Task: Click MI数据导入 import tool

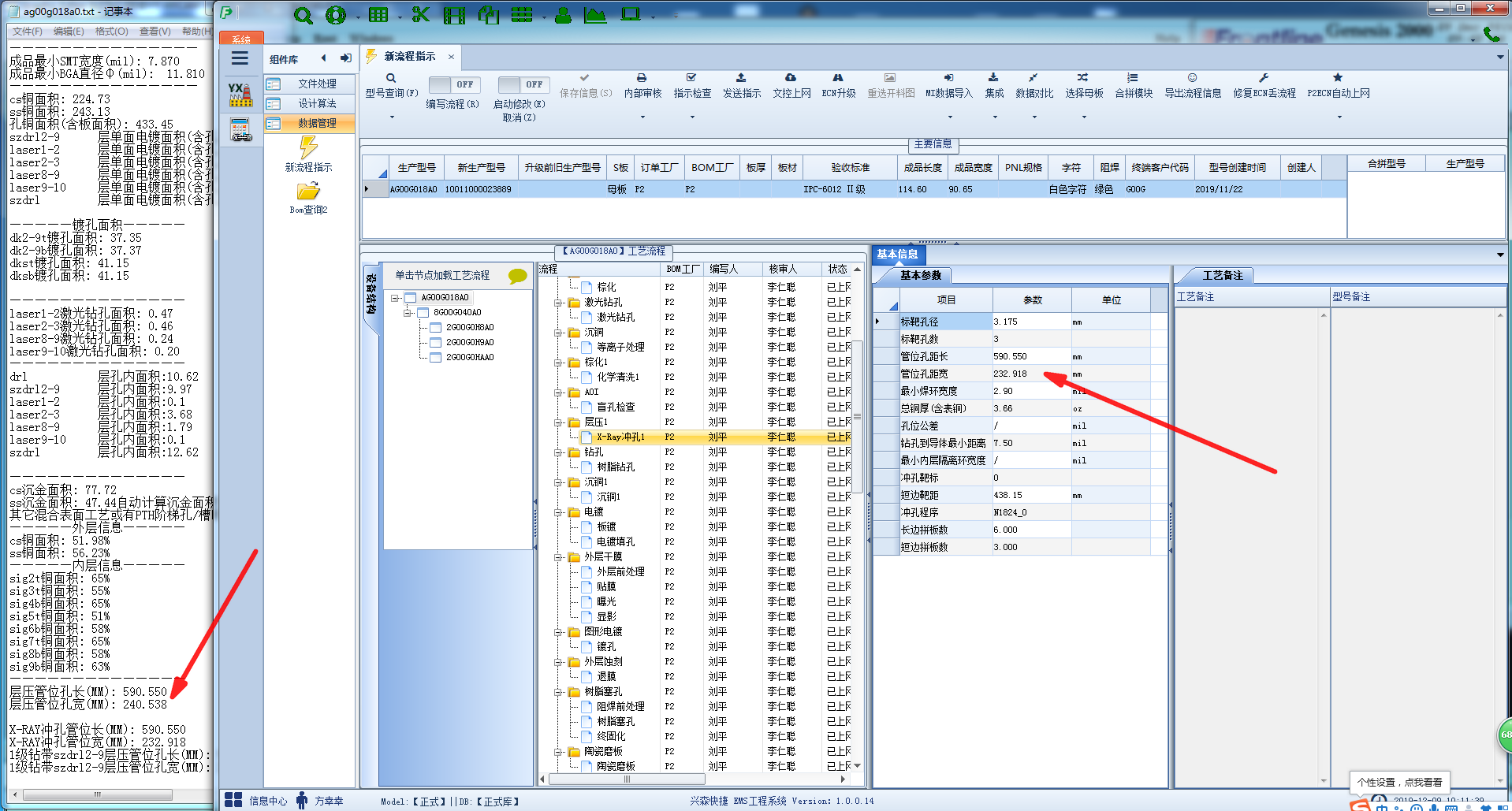Action: 949,86
